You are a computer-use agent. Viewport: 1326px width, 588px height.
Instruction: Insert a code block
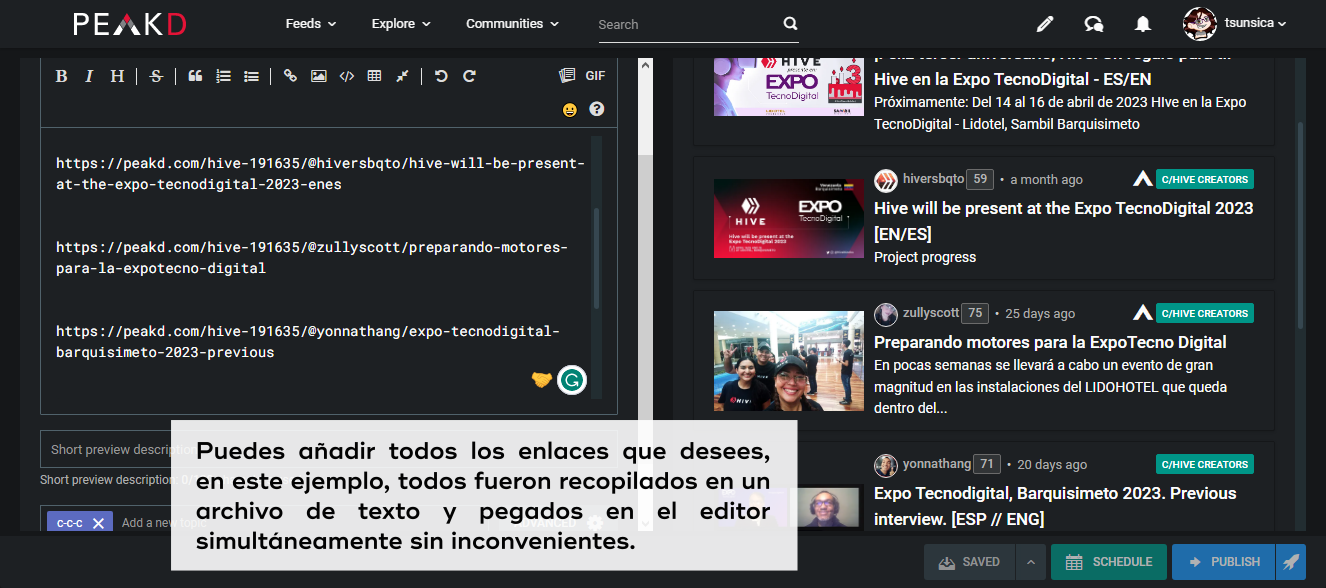tap(346, 76)
